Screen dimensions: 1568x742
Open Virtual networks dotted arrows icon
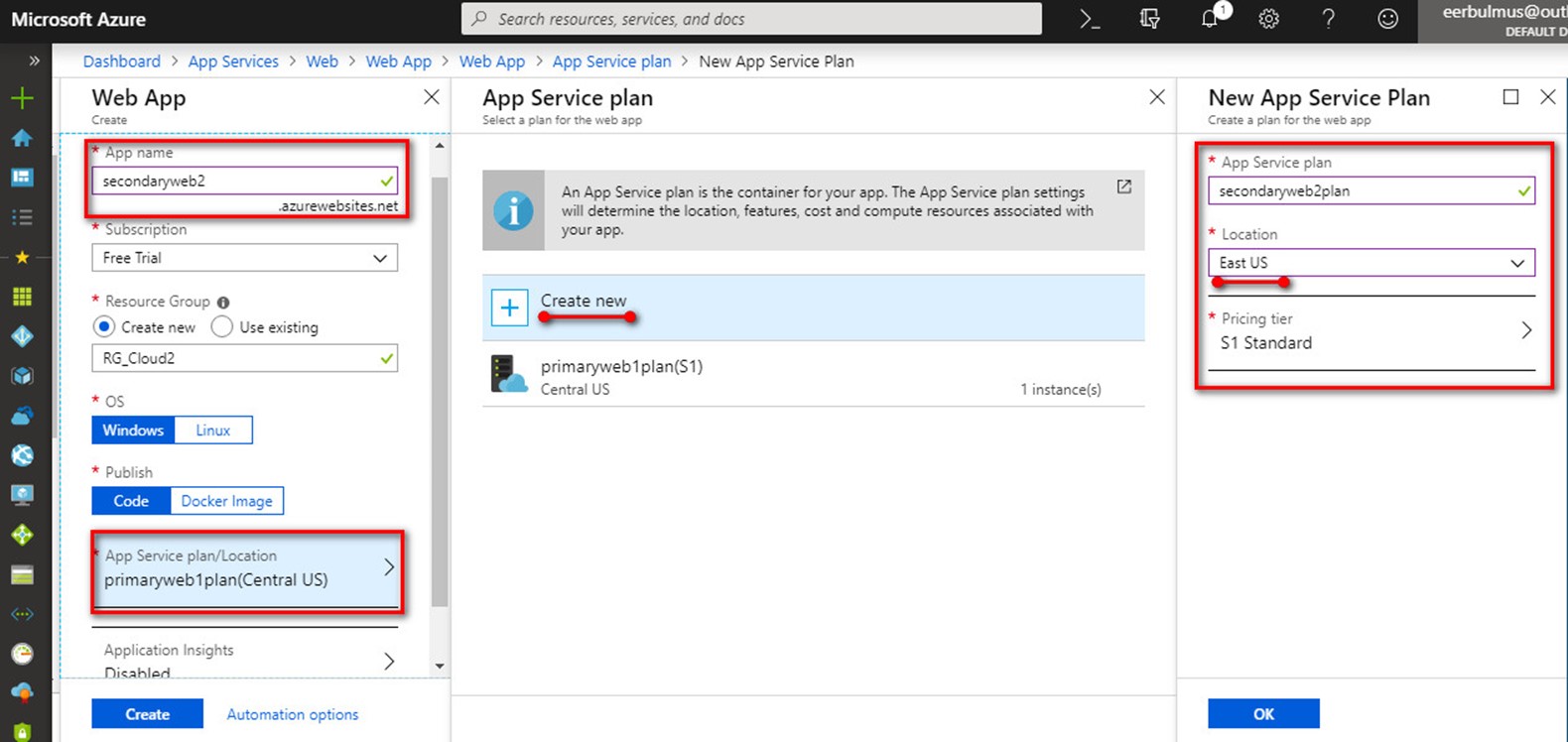[22, 614]
